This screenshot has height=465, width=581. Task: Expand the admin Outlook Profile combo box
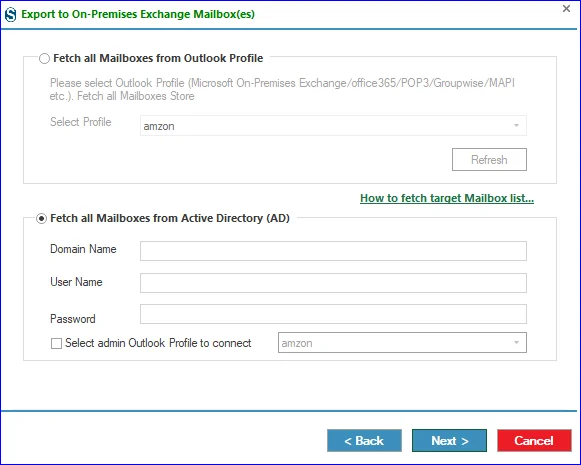click(x=402, y=343)
